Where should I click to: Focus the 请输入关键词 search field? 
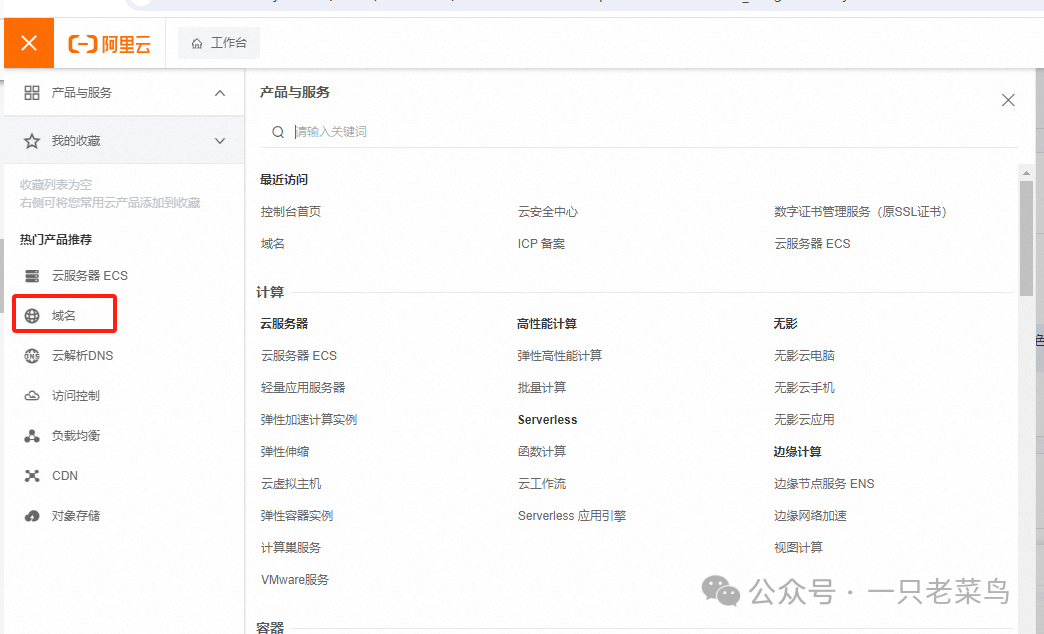click(x=639, y=132)
